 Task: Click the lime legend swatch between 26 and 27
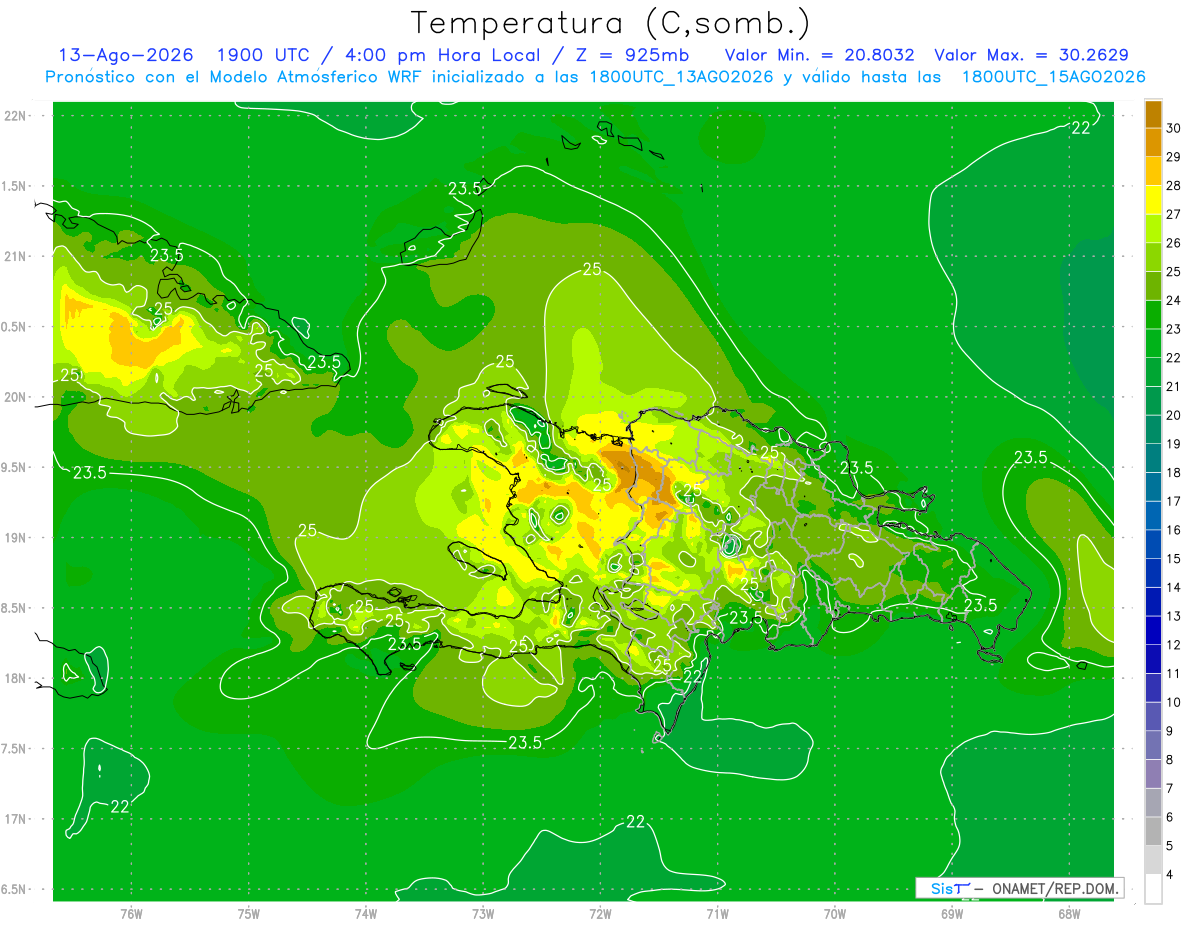coord(1153,229)
